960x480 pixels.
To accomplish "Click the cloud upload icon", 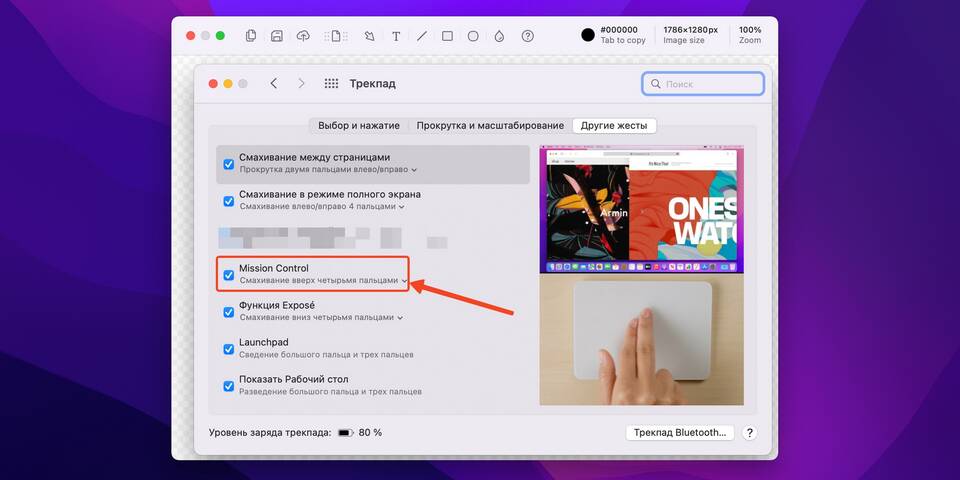I will point(303,36).
